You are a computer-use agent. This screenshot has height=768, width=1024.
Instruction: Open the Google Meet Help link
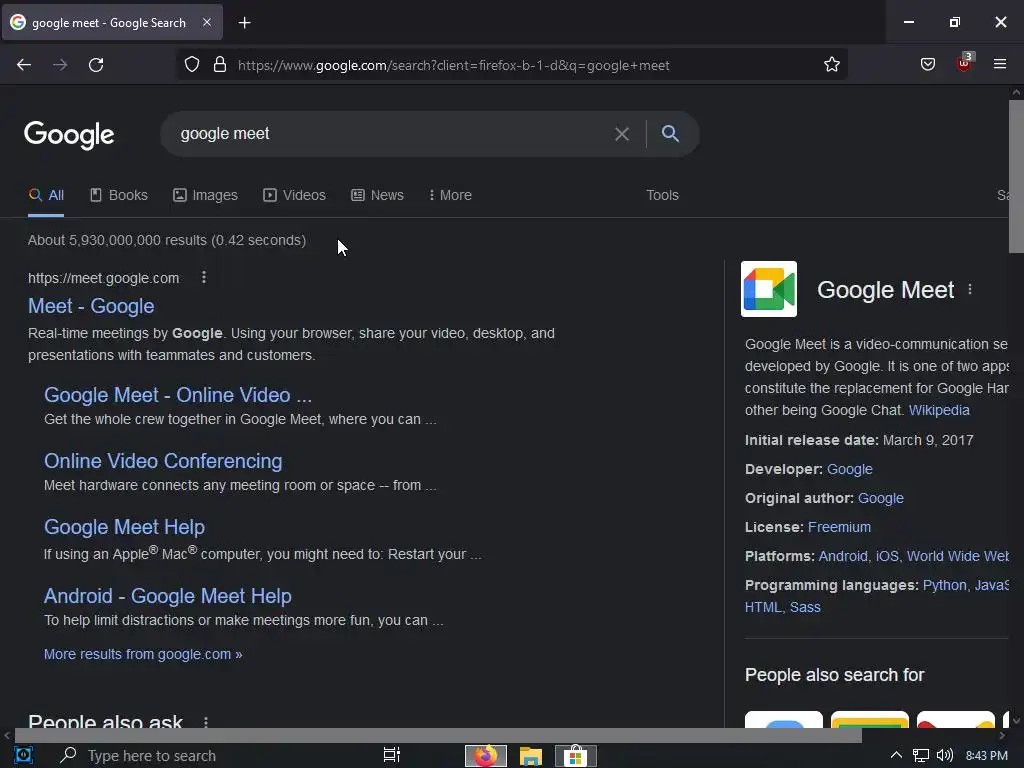(124, 527)
